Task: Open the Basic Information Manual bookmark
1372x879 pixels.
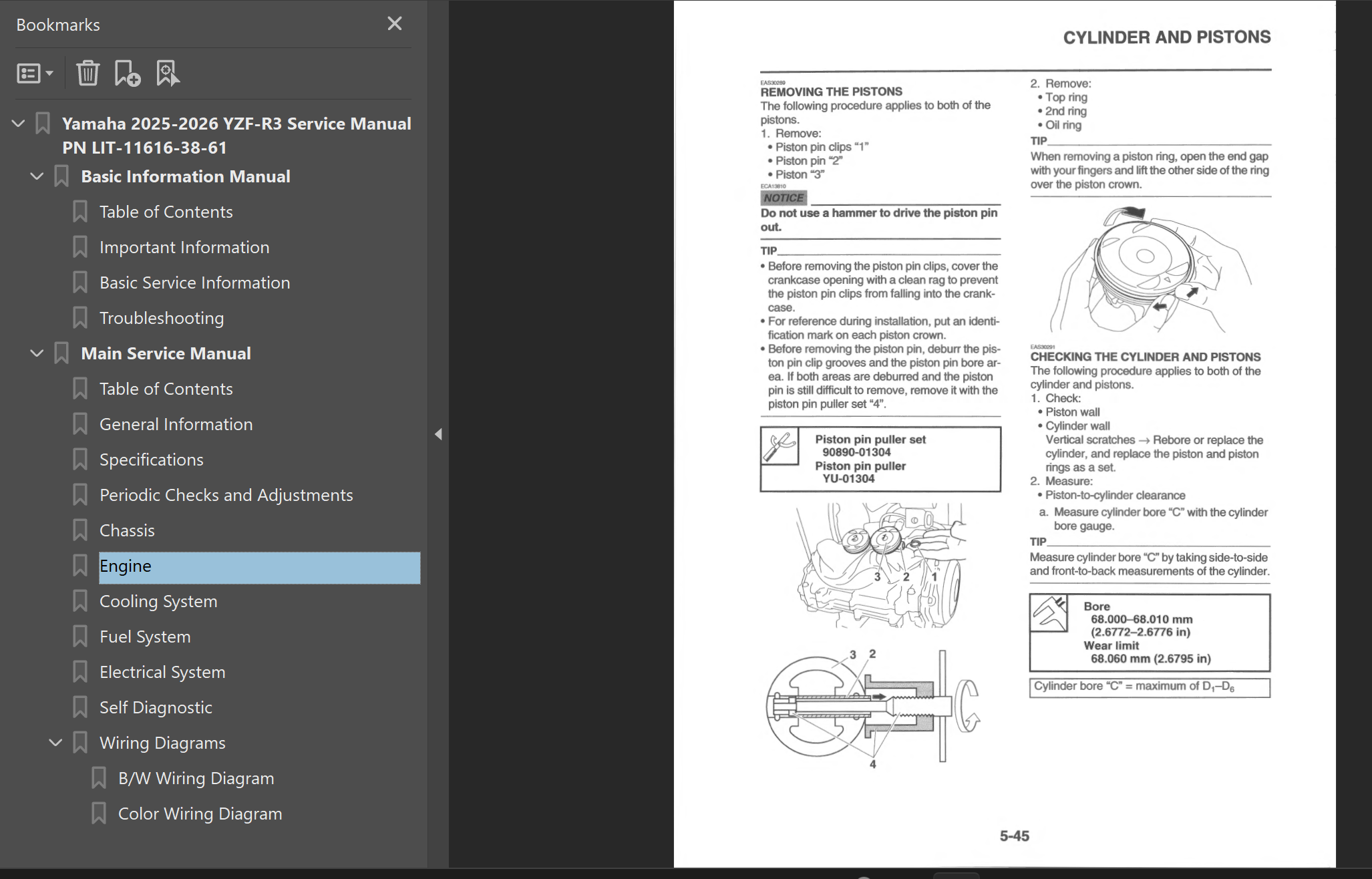Action: [186, 176]
